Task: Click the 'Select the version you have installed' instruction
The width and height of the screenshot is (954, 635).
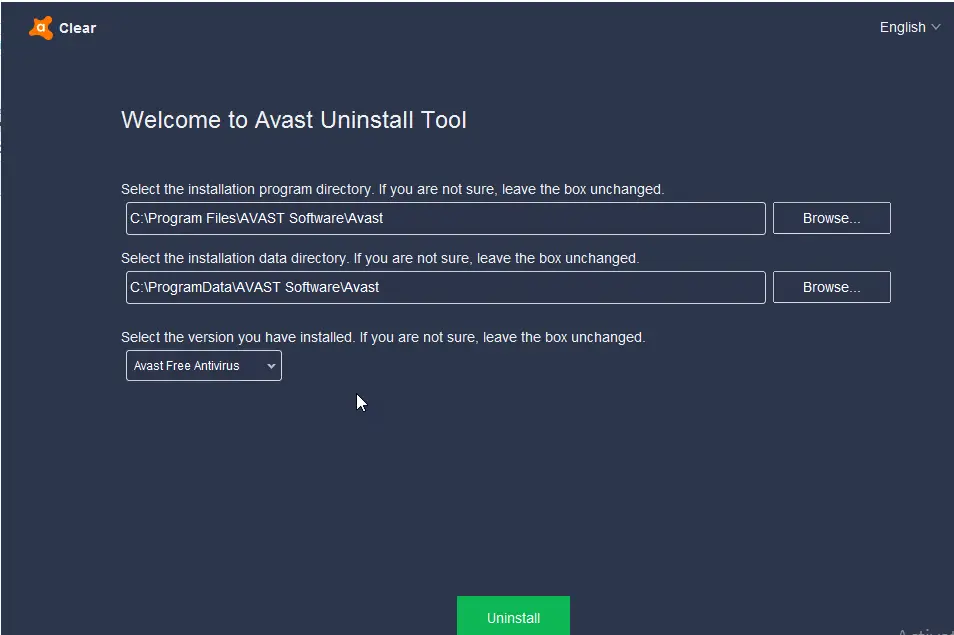Action: tap(383, 338)
